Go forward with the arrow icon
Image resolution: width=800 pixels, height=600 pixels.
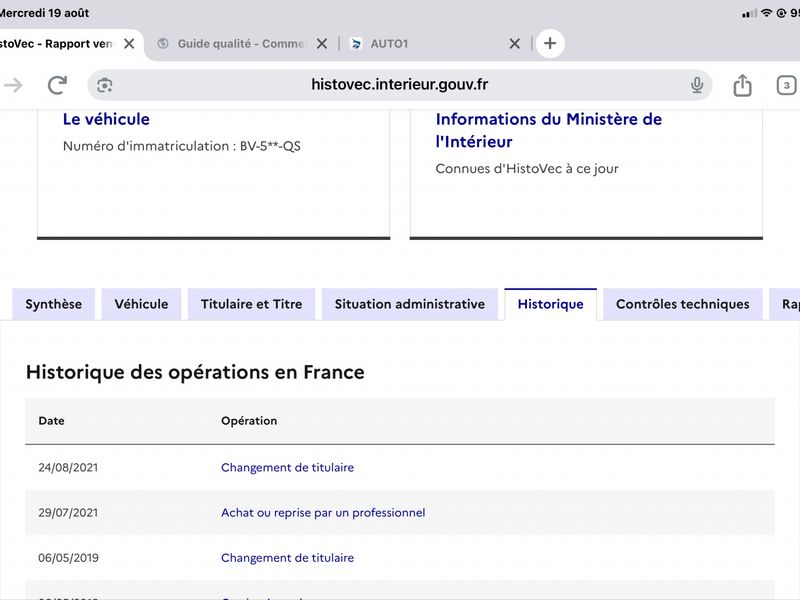pyautogui.click(x=13, y=85)
